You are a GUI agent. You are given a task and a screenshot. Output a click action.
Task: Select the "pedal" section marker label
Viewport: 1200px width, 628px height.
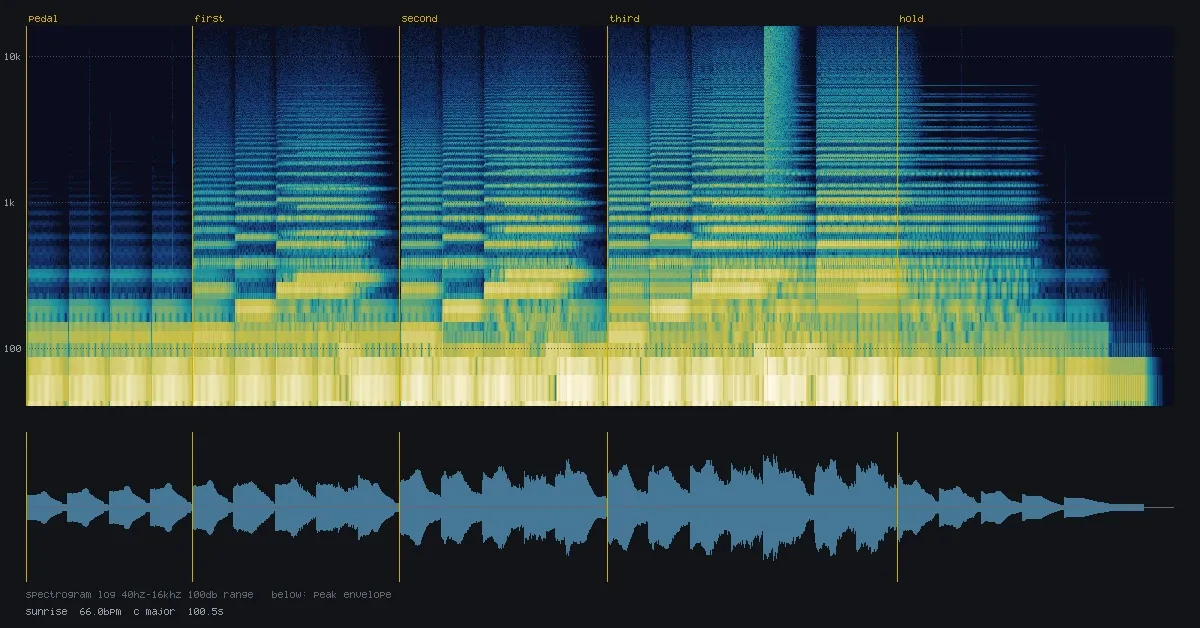43,19
